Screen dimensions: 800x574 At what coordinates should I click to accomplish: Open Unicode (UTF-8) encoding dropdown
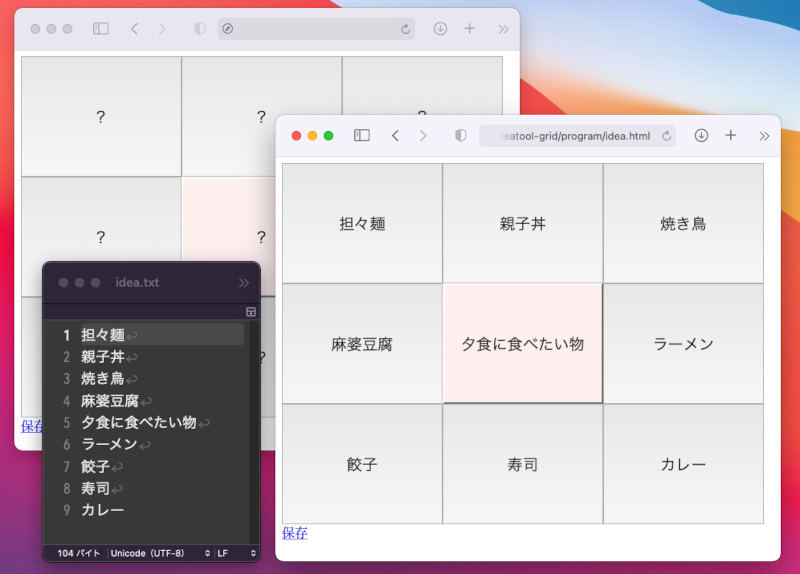[x=160, y=553]
